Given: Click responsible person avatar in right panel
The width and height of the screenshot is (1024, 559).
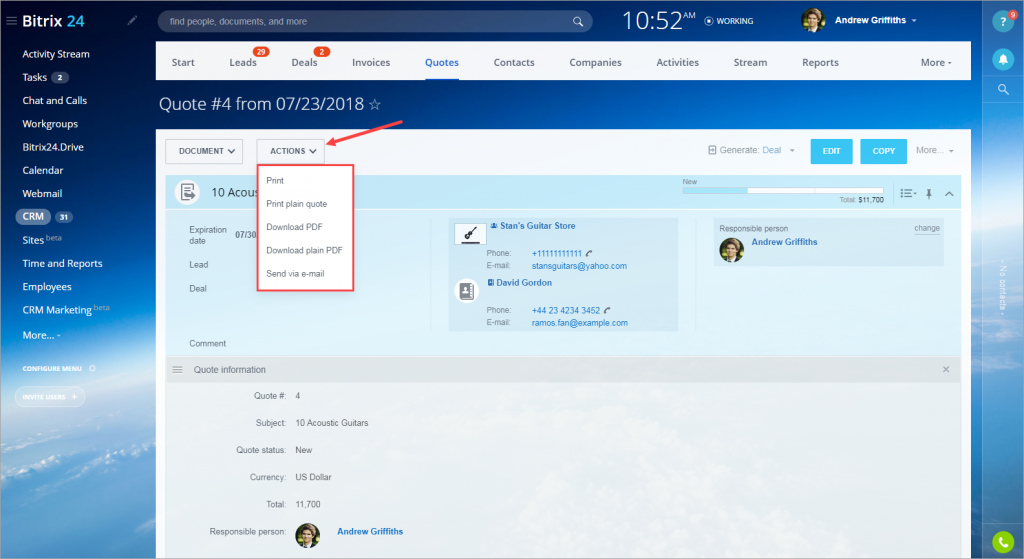Looking at the screenshot, I should [731, 249].
